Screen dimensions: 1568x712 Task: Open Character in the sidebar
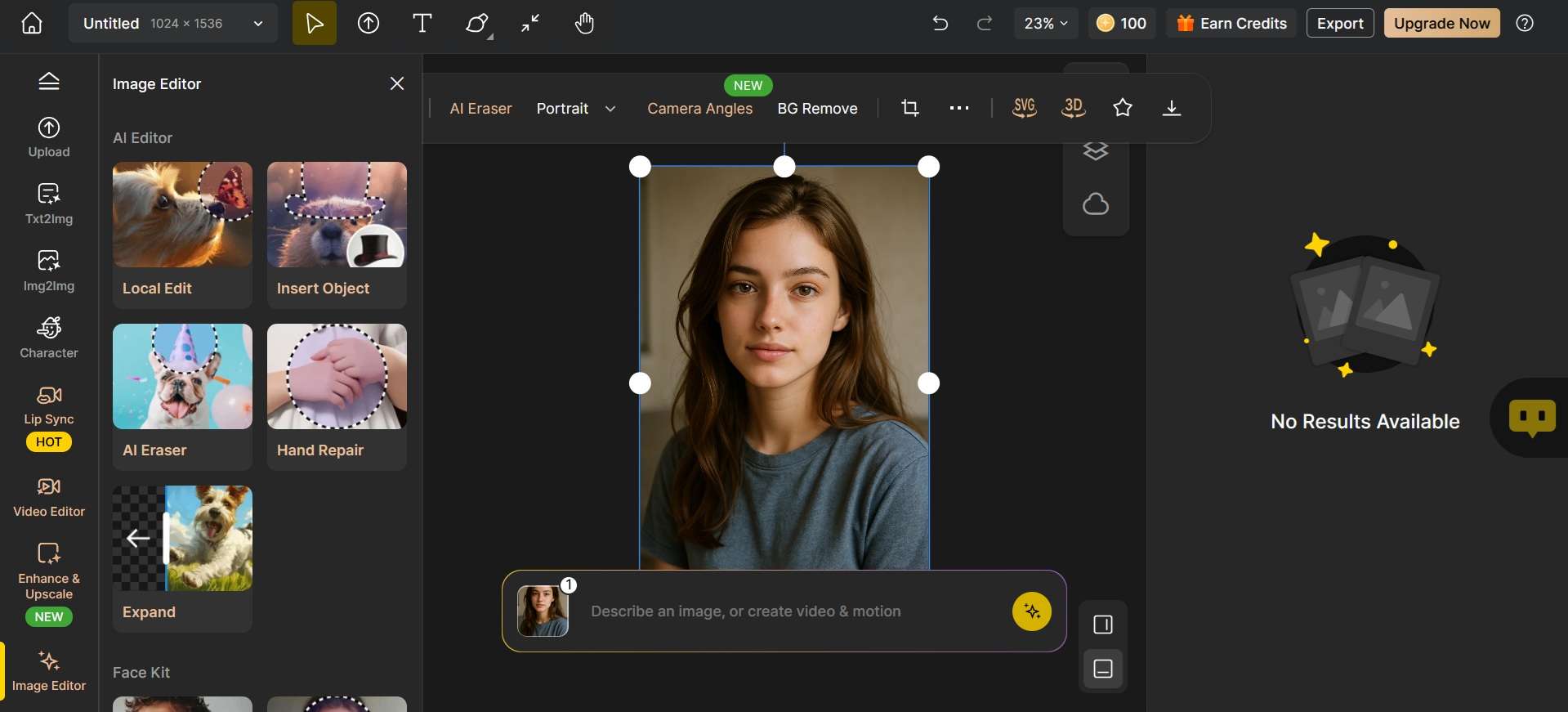click(x=49, y=338)
